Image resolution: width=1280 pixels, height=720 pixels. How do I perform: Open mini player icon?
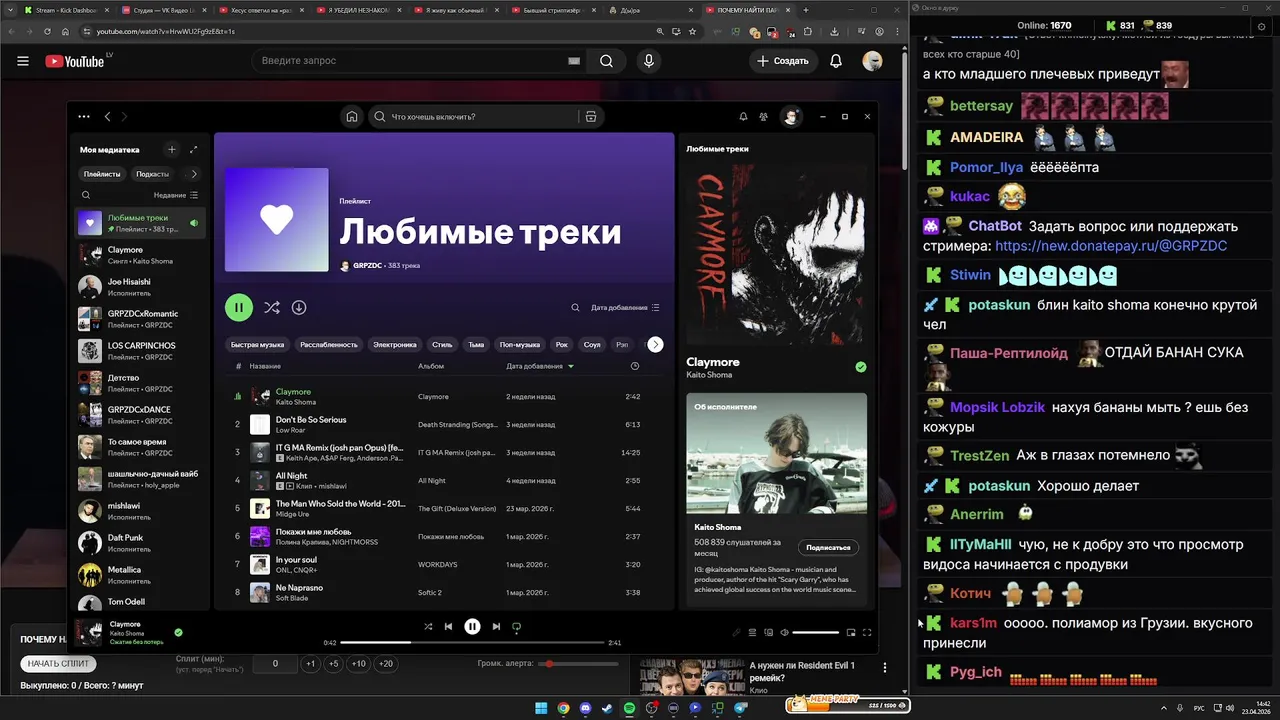[x=851, y=632]
